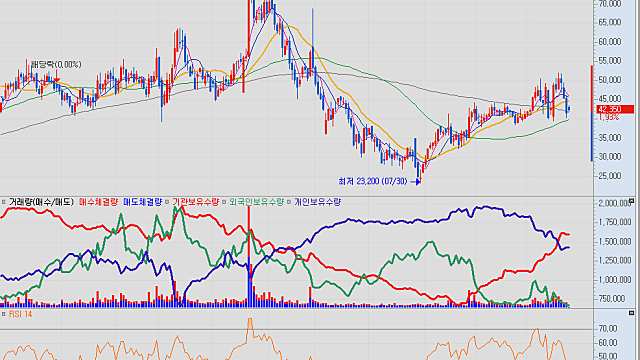The height and width of the screenshot is (360, 640).
Task: Click the volume panel maximize icon
Action: click(631, 201)
